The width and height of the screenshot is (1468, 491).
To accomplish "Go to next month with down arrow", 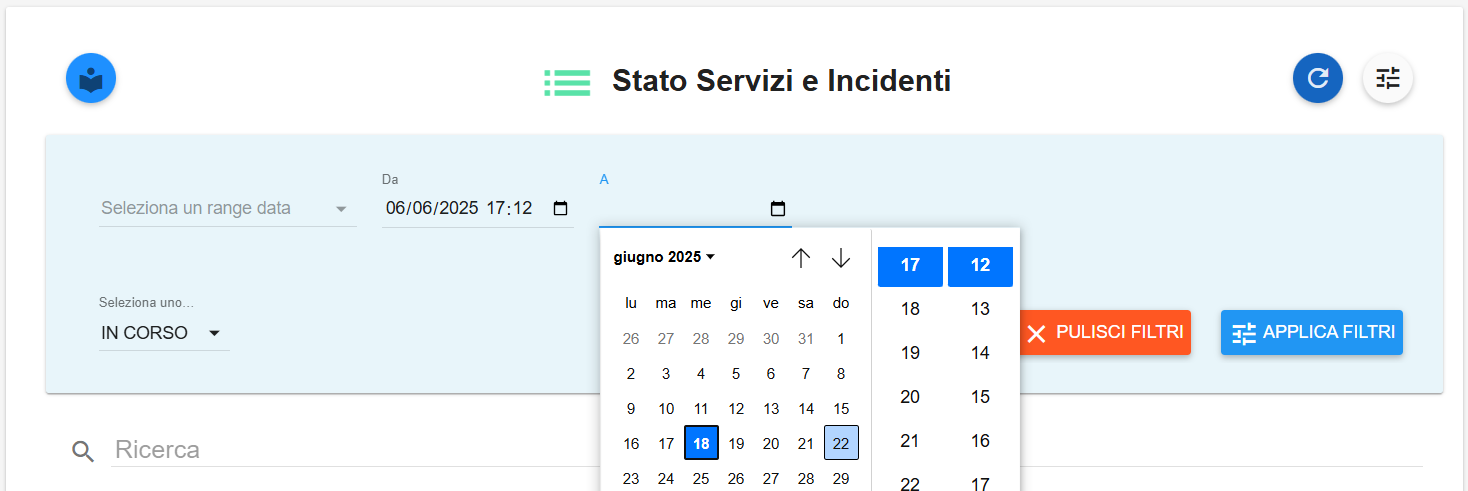I will (x=841, y=258).
